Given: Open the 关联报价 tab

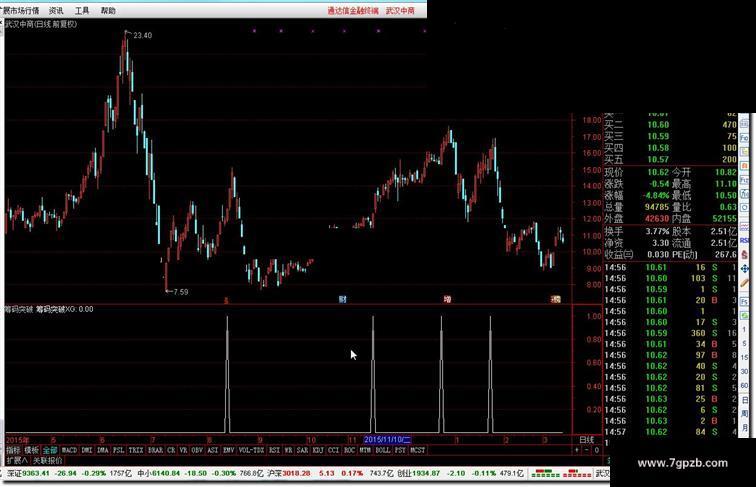Looking at the screenshot, I should [x=47, y=460].
